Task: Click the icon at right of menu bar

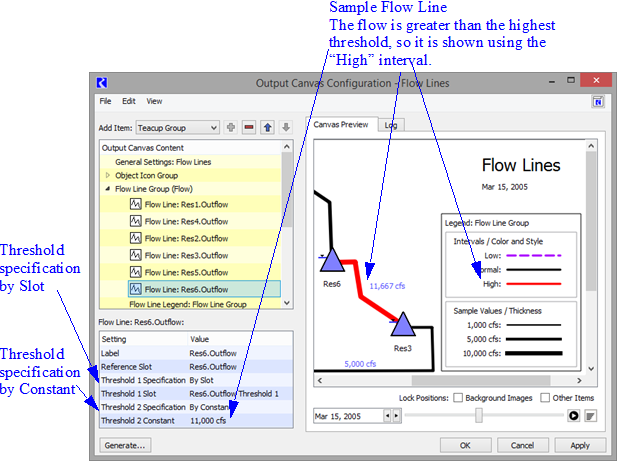Action: point(597,101)
